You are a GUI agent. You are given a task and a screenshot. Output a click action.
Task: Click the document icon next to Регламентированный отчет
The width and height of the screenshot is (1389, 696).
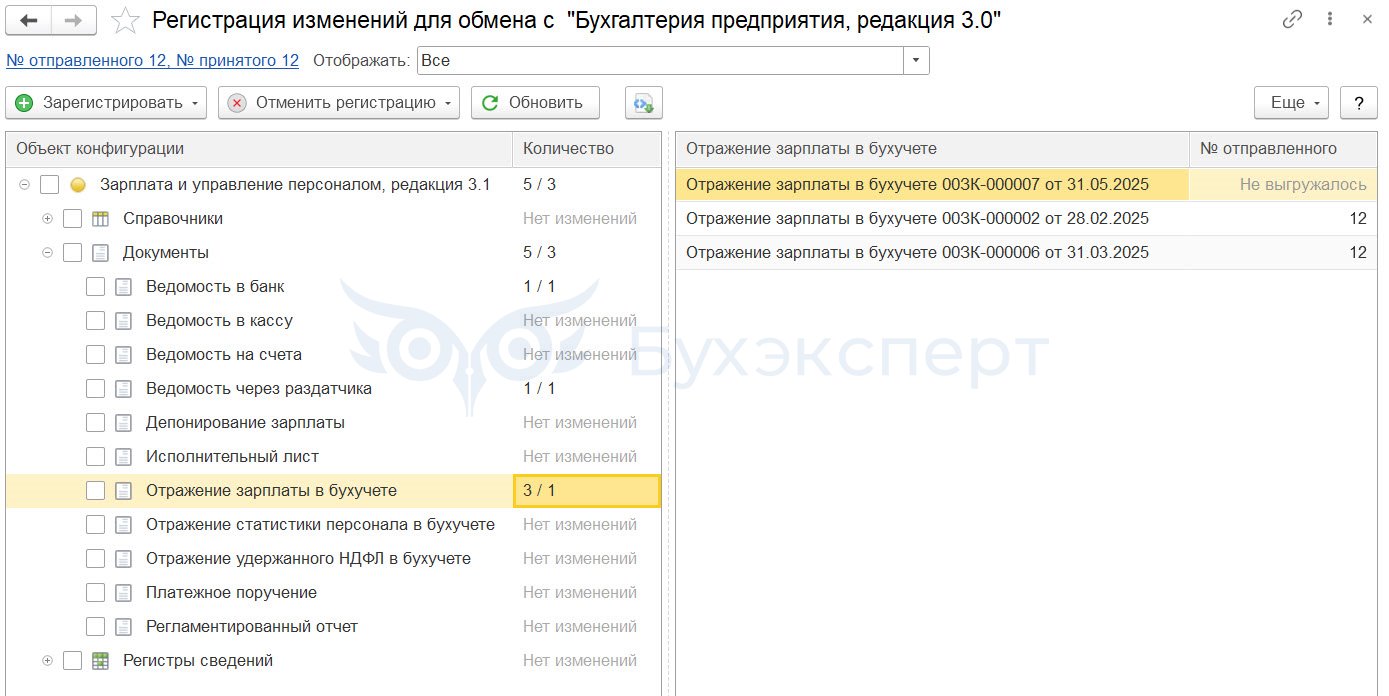pyautogui.click(x=123, y=627)
